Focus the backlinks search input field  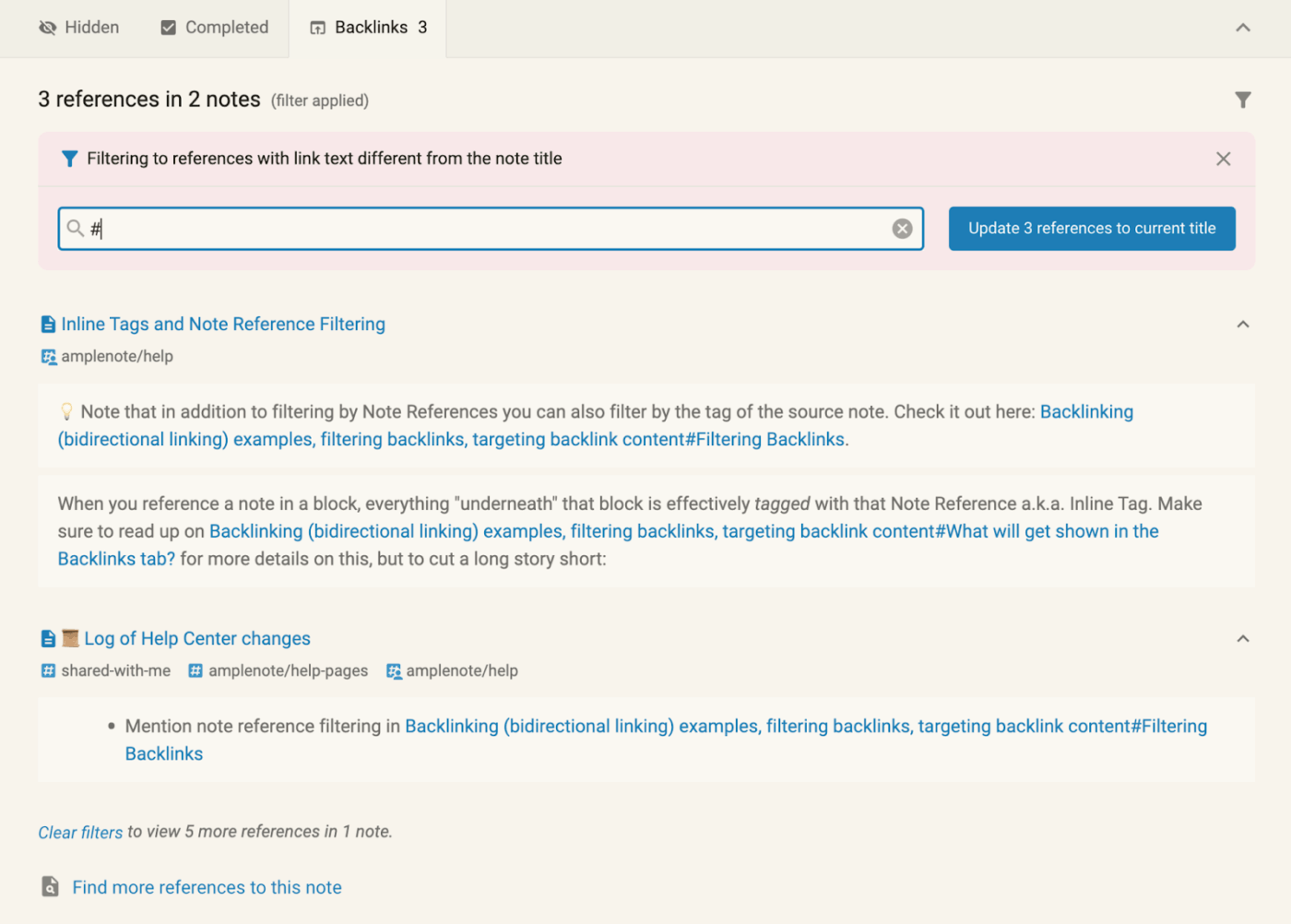489,229
